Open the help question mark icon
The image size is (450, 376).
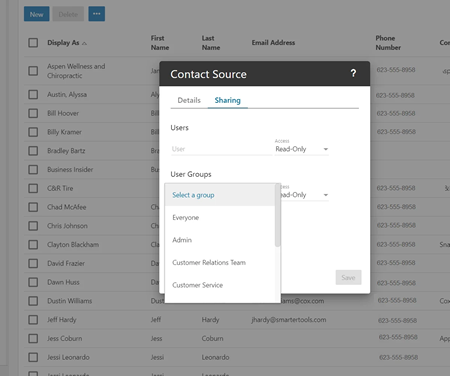[x=353, y=73]
